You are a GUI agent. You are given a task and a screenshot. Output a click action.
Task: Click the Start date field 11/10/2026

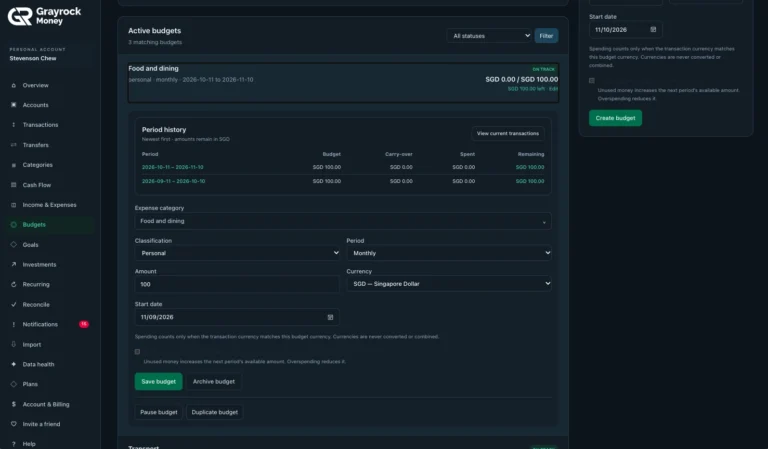[x=625, y=30]
